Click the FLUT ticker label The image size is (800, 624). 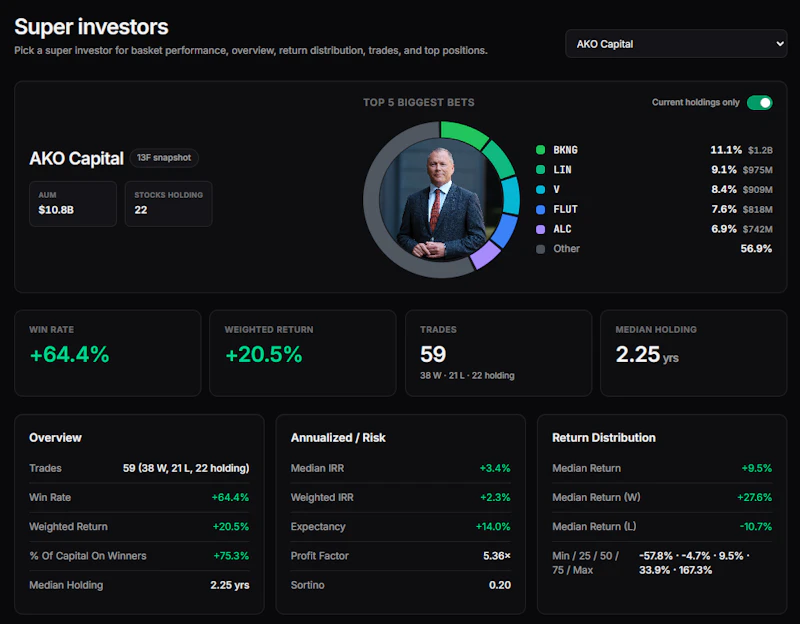click(565, 209)
